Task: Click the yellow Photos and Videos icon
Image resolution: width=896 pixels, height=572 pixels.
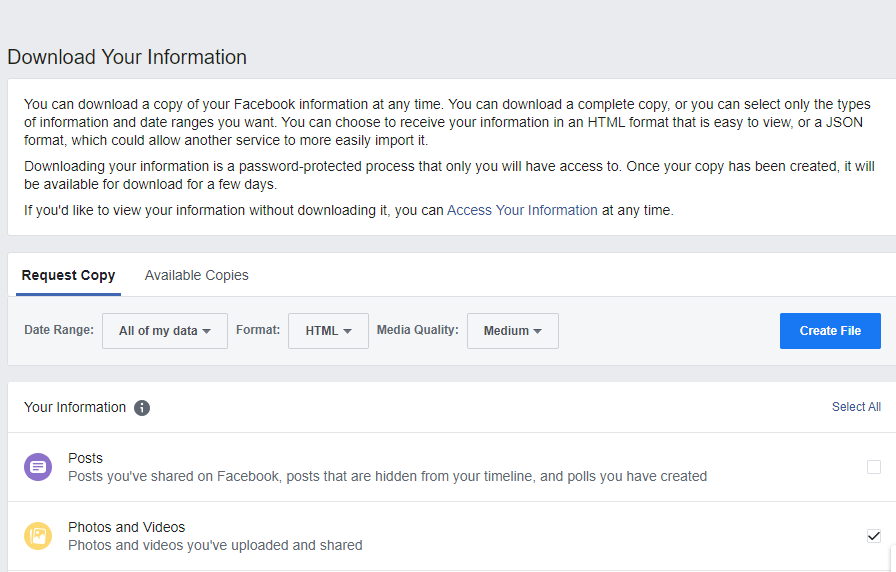Action: [38, 536]
